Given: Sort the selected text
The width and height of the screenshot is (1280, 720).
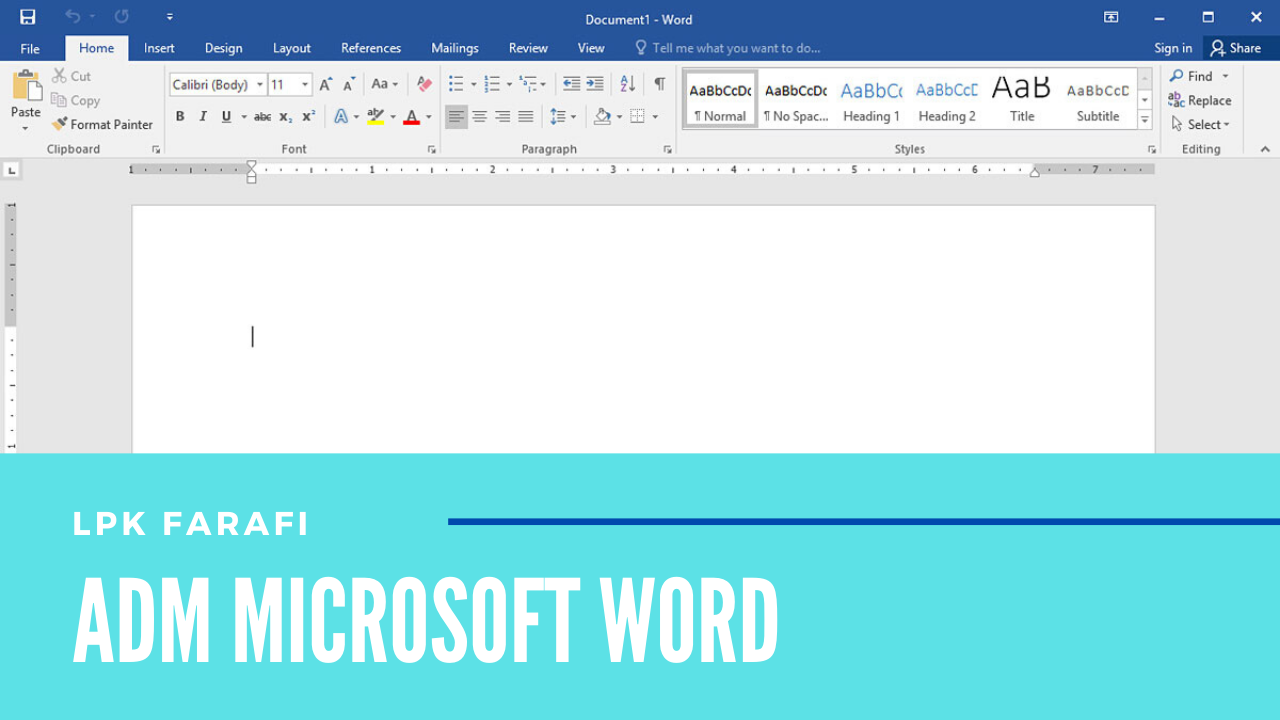Looking at the screenshot, I should tap(627, 85).
